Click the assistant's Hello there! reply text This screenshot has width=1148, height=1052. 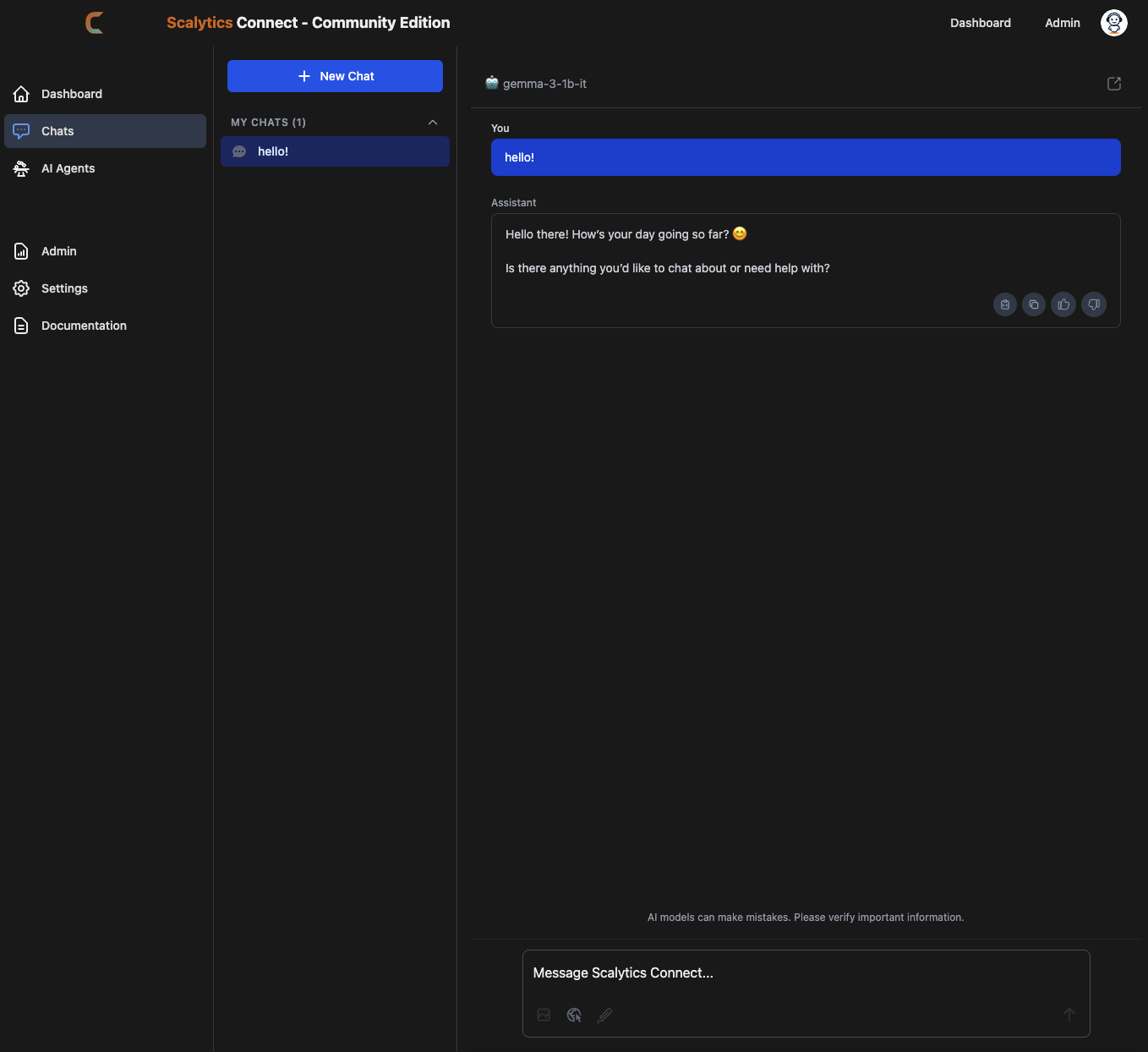click(626, 234)
